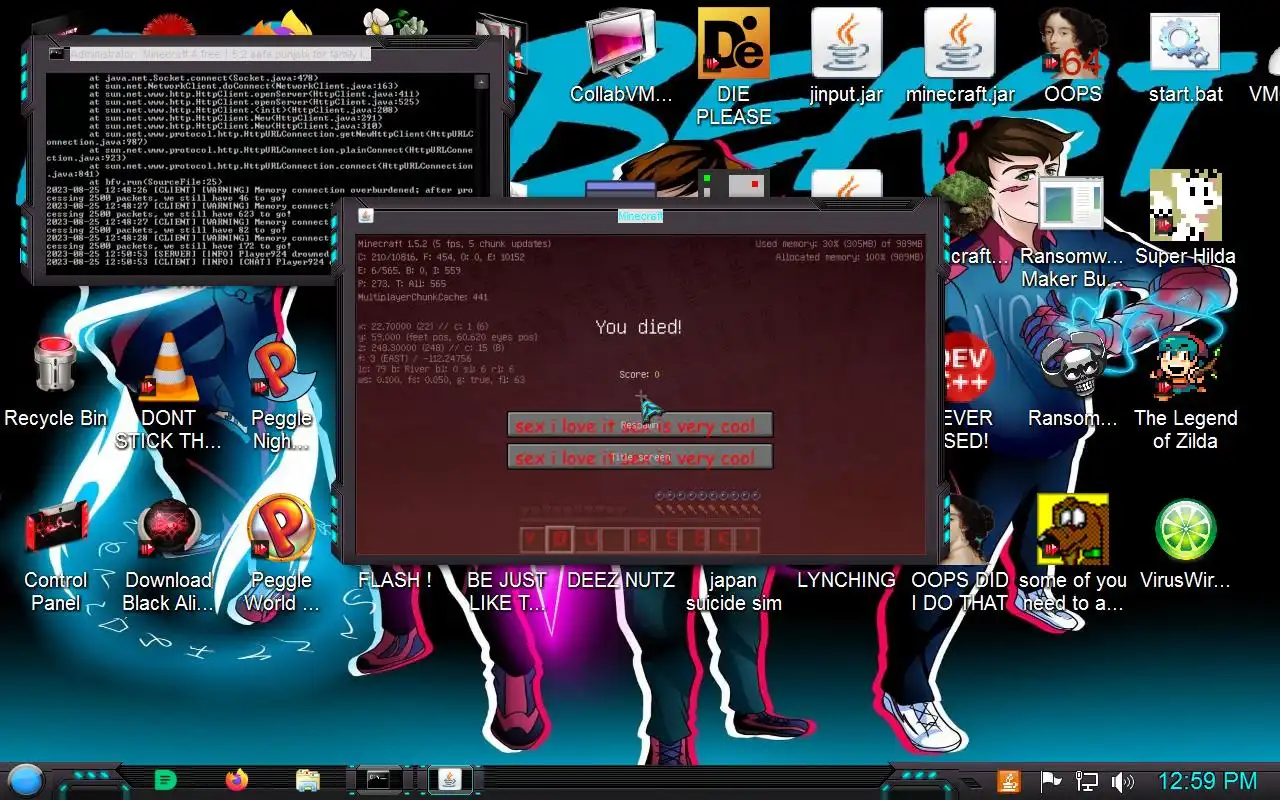Viewport: 1280px width, 800px height.
Task: Select the VirusWir... lime icon
Action: tap(1185, 543)
